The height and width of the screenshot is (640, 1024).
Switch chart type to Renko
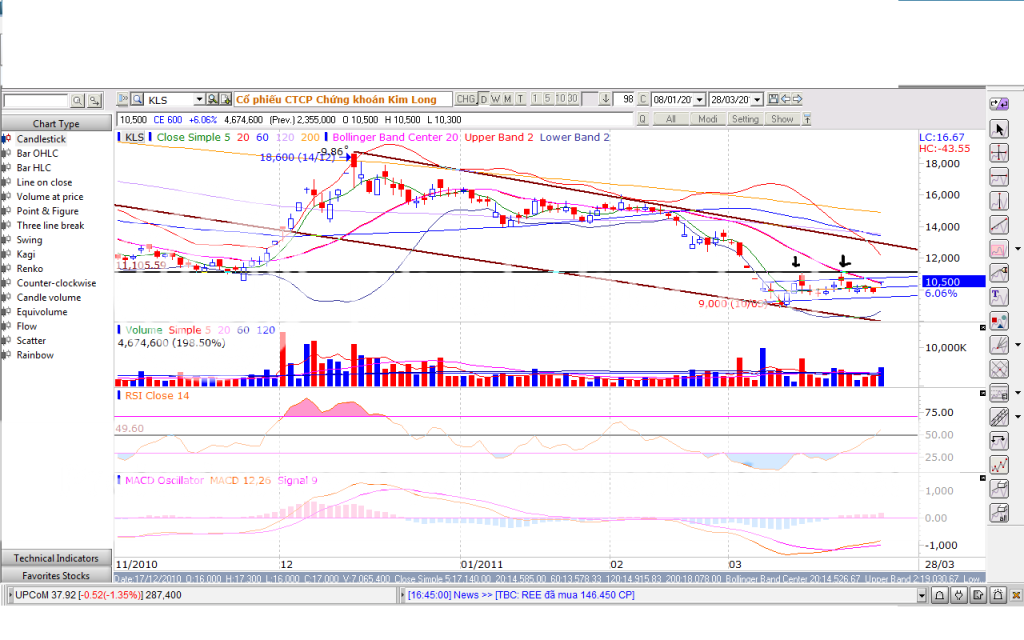[29, 269]
